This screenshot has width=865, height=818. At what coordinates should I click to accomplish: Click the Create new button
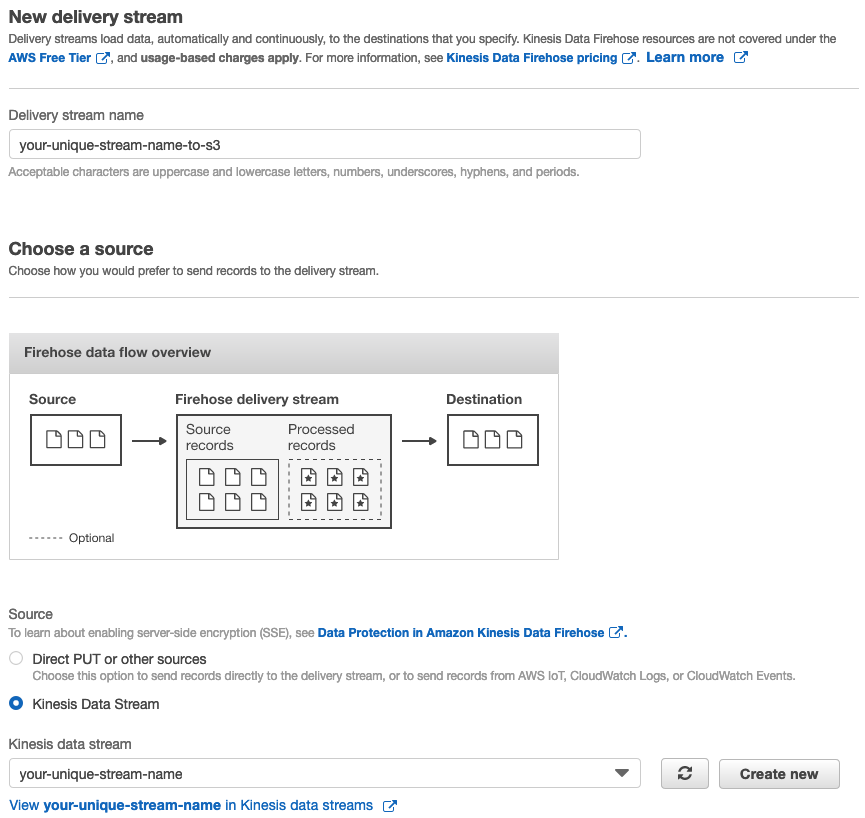778,773
